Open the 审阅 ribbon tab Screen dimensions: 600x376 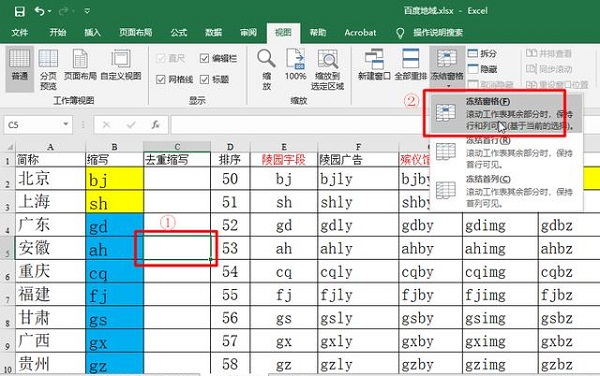(248, 33)
